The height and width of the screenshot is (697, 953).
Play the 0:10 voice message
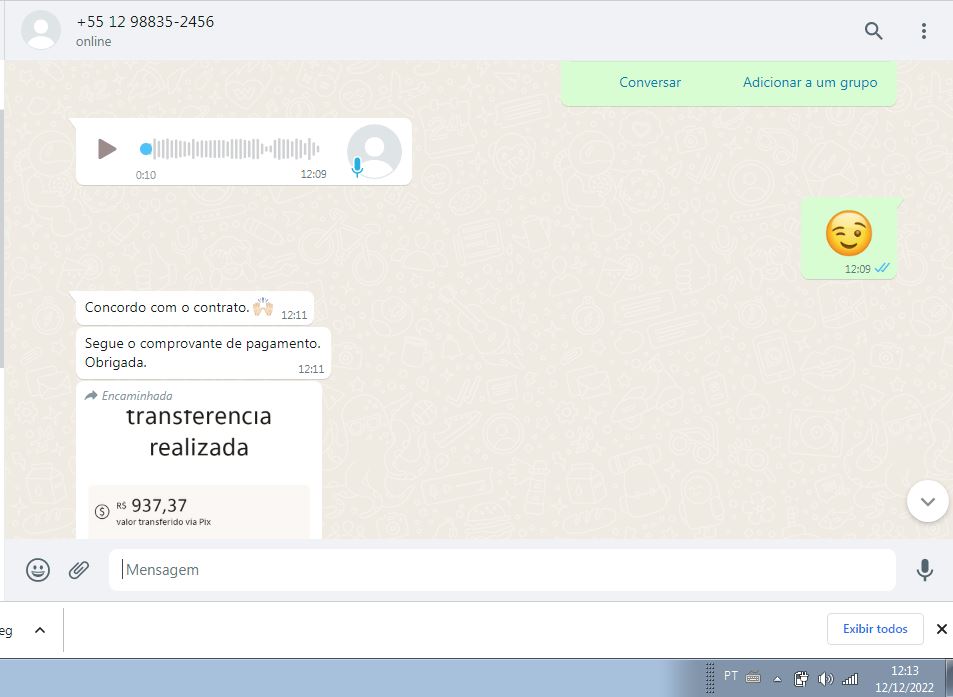(107, 148)
